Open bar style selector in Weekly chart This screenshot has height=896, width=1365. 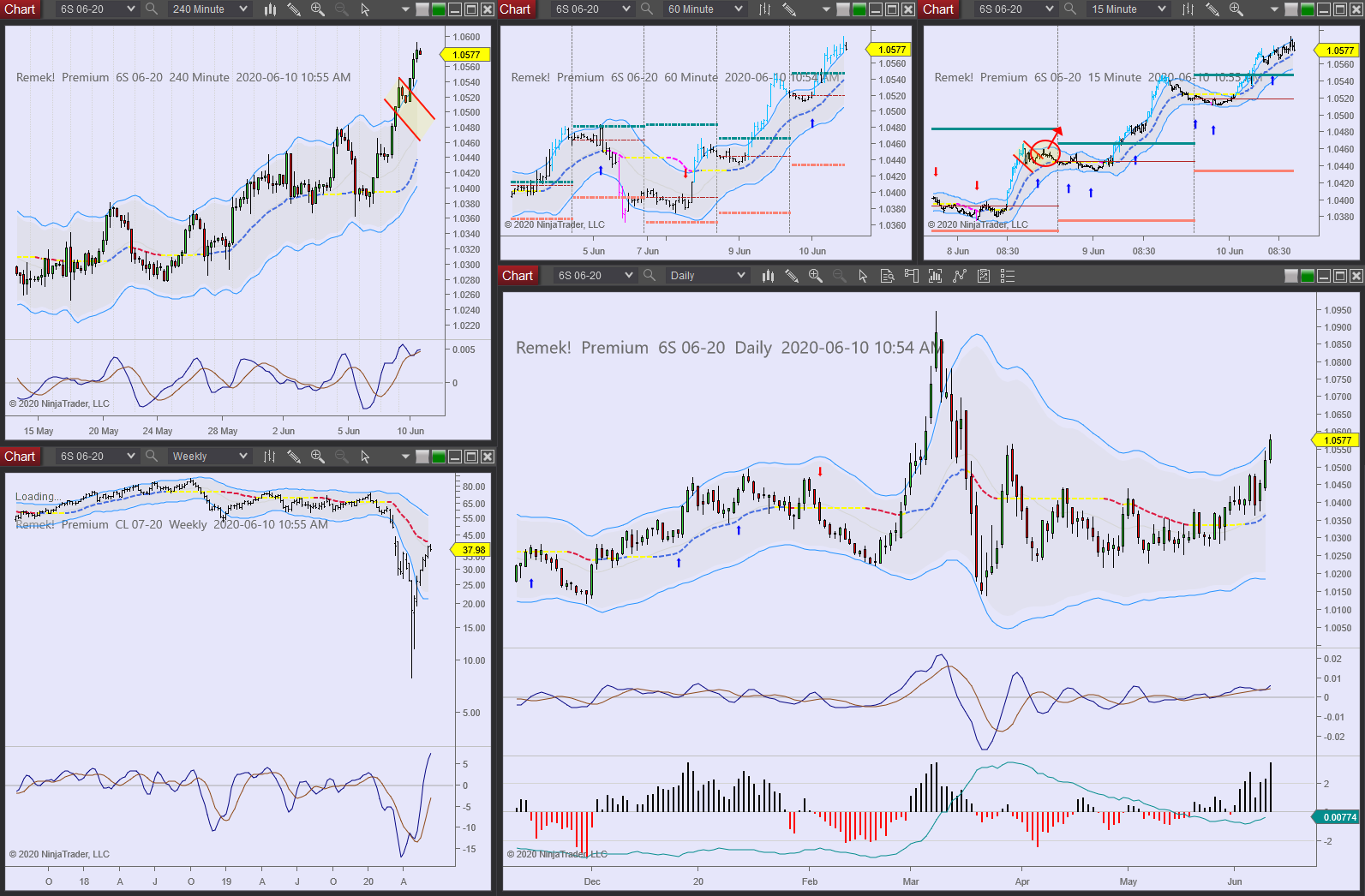[x=270, y=457]
